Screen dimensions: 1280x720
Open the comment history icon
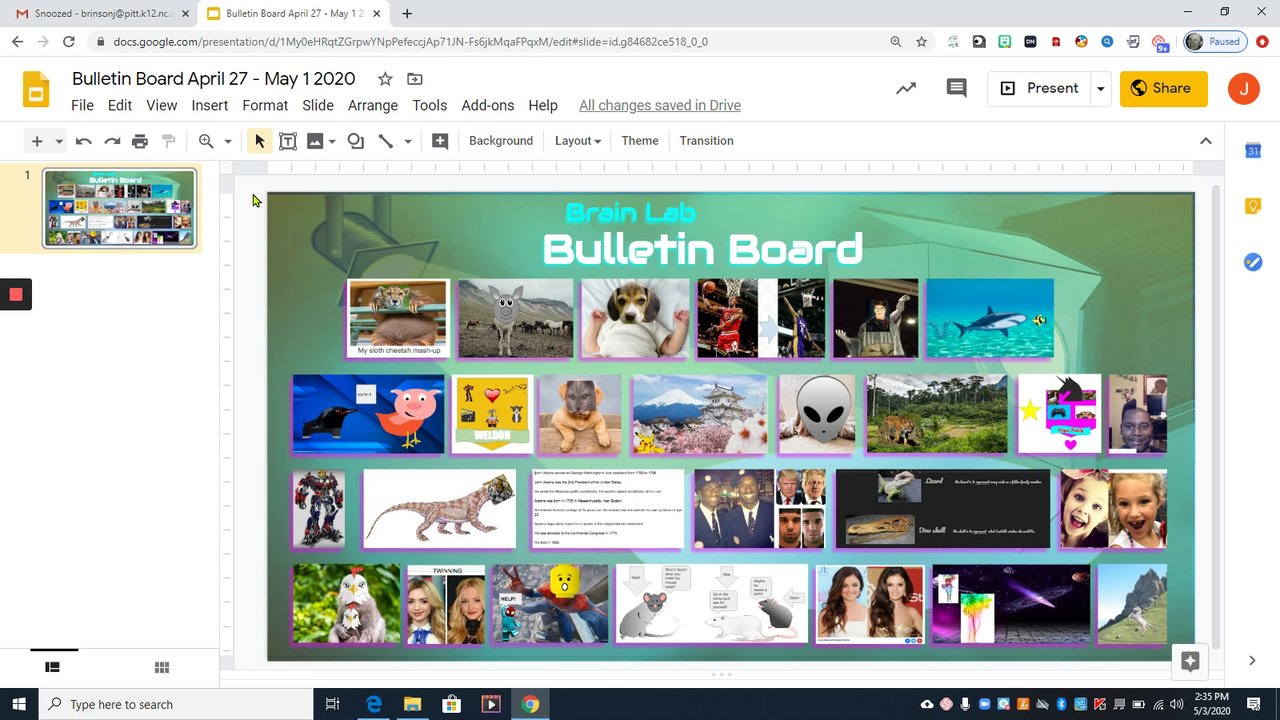[957, 88]
